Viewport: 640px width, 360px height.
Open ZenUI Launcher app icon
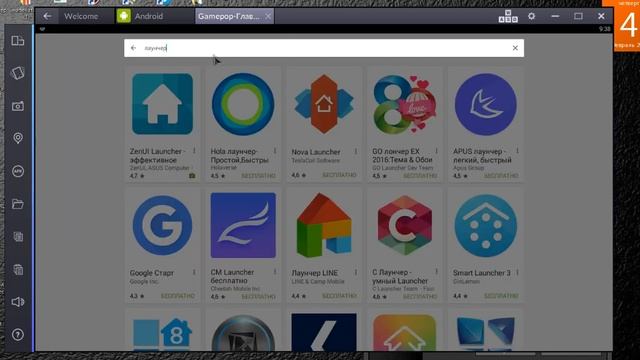162,104
